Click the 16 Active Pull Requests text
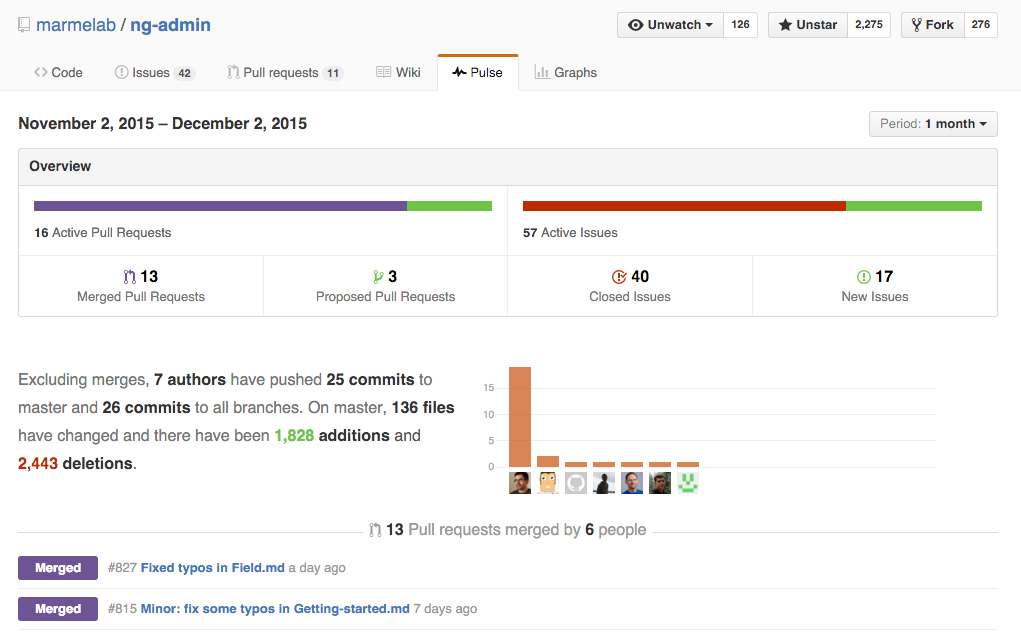This screenshot has height=638, width=1021. 102,232
